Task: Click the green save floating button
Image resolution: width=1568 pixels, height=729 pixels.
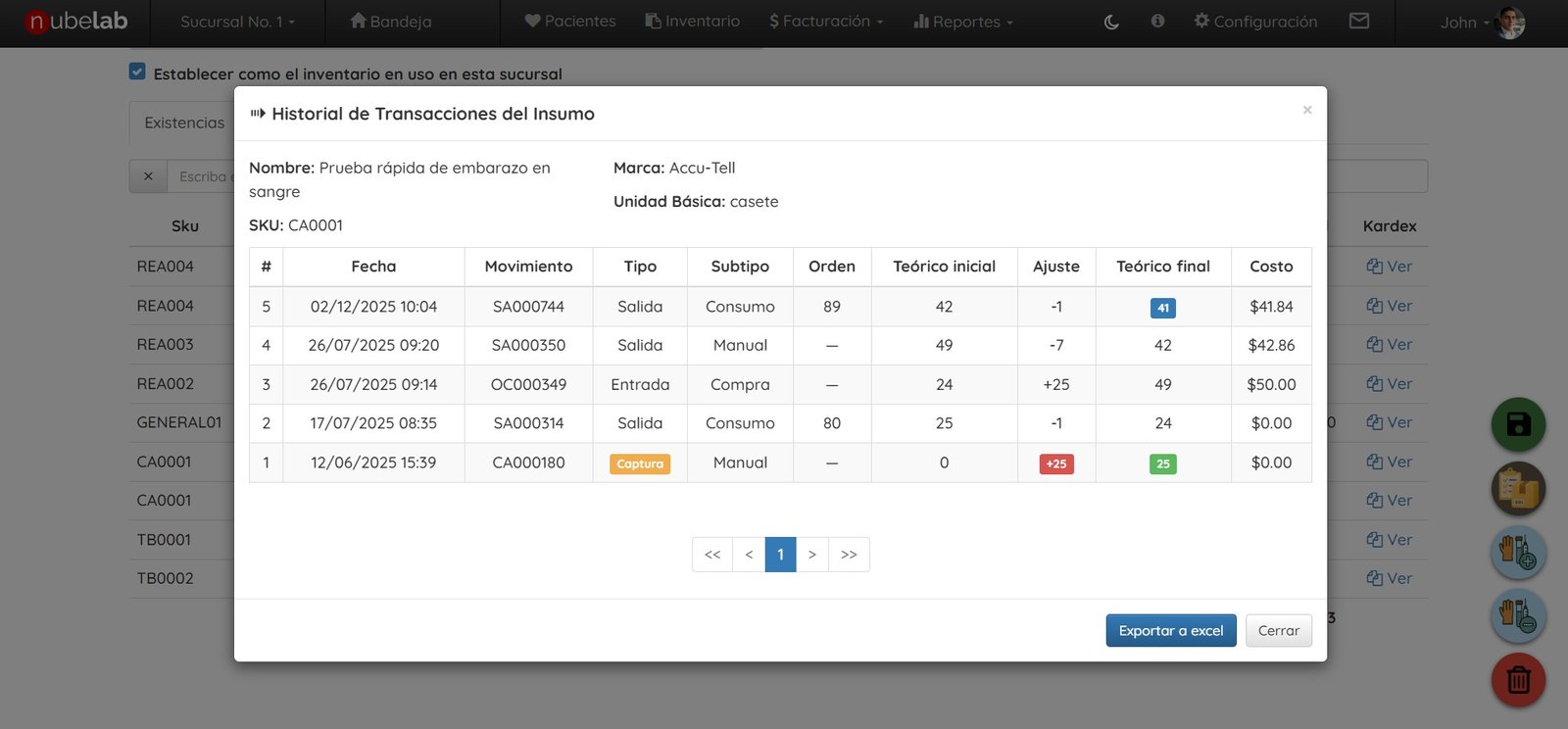Action: point(1518,424)
